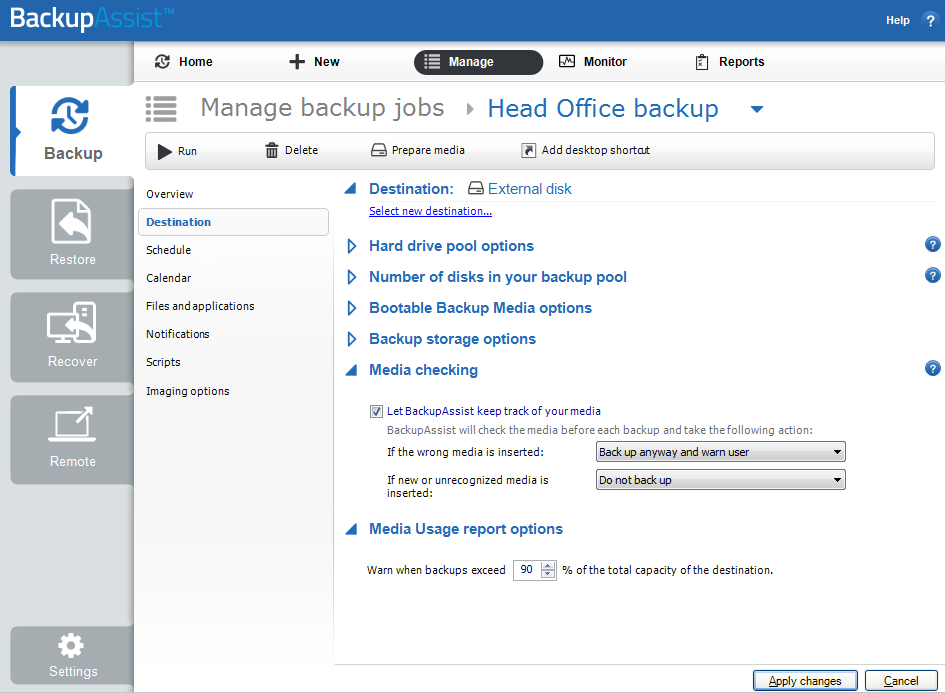Open Calendar in the job menu
This screenshot has height=693, width=945.
(168, 278)
